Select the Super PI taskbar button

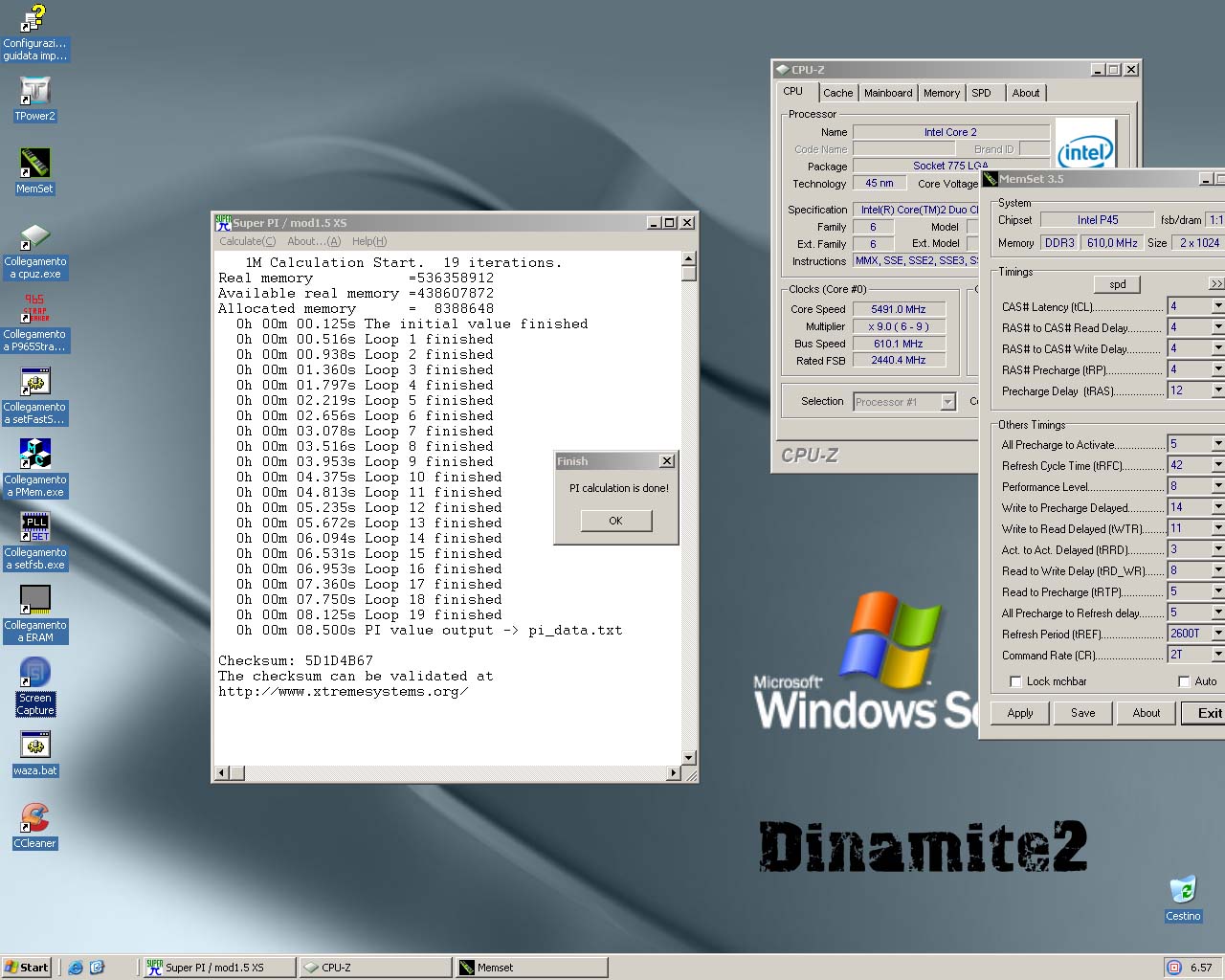coord(218,968)
